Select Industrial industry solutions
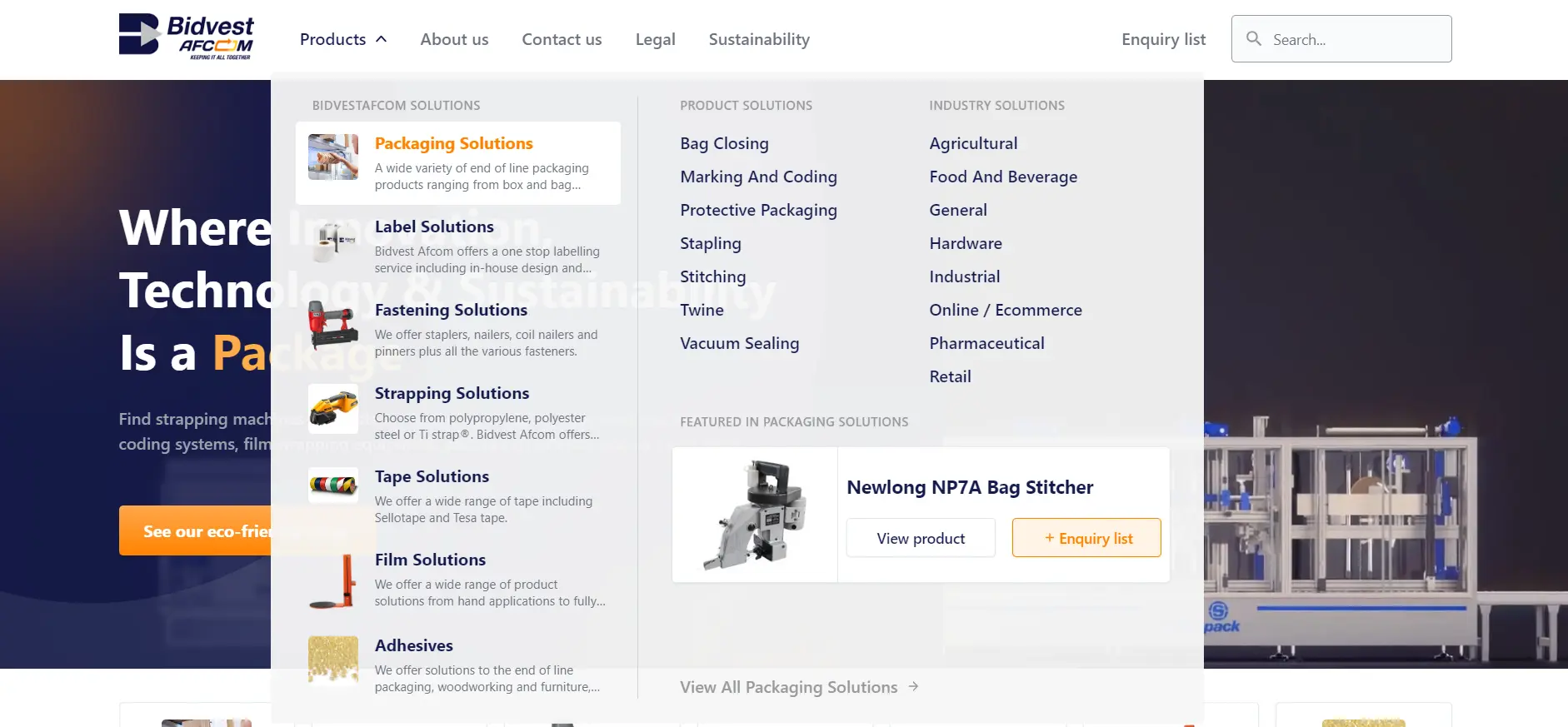The image size is (1568, 727). [965, 276]
